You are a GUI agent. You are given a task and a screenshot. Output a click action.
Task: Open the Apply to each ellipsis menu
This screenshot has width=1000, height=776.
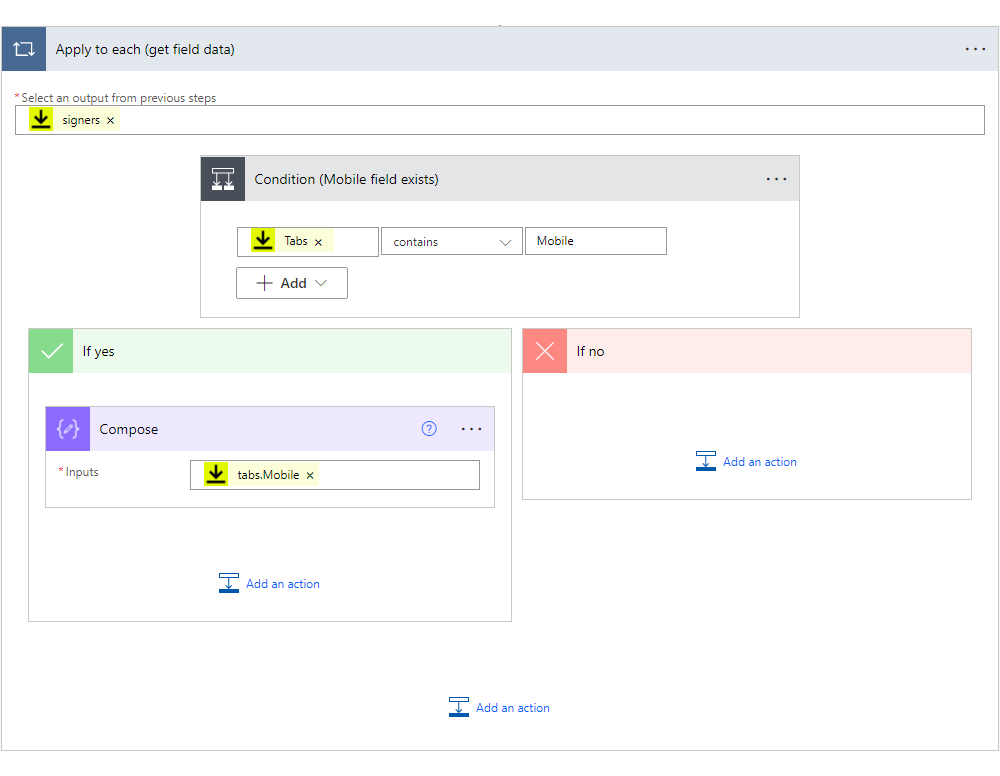[975, 48]
